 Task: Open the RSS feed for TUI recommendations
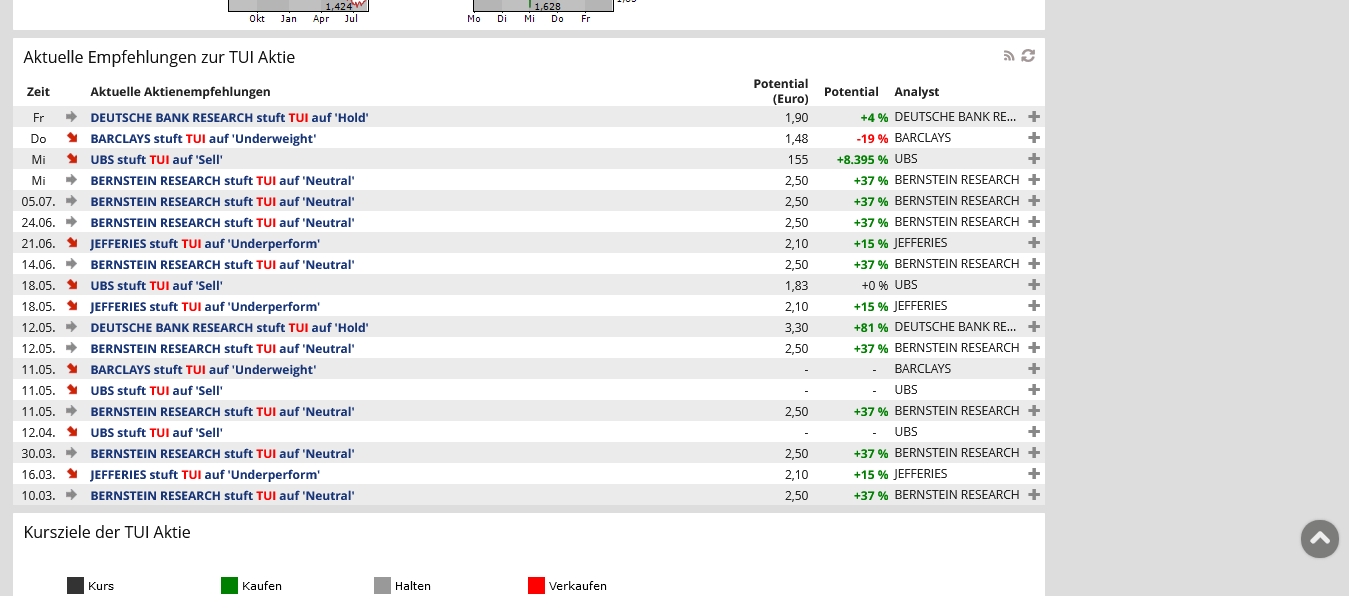pos(1009,56)
